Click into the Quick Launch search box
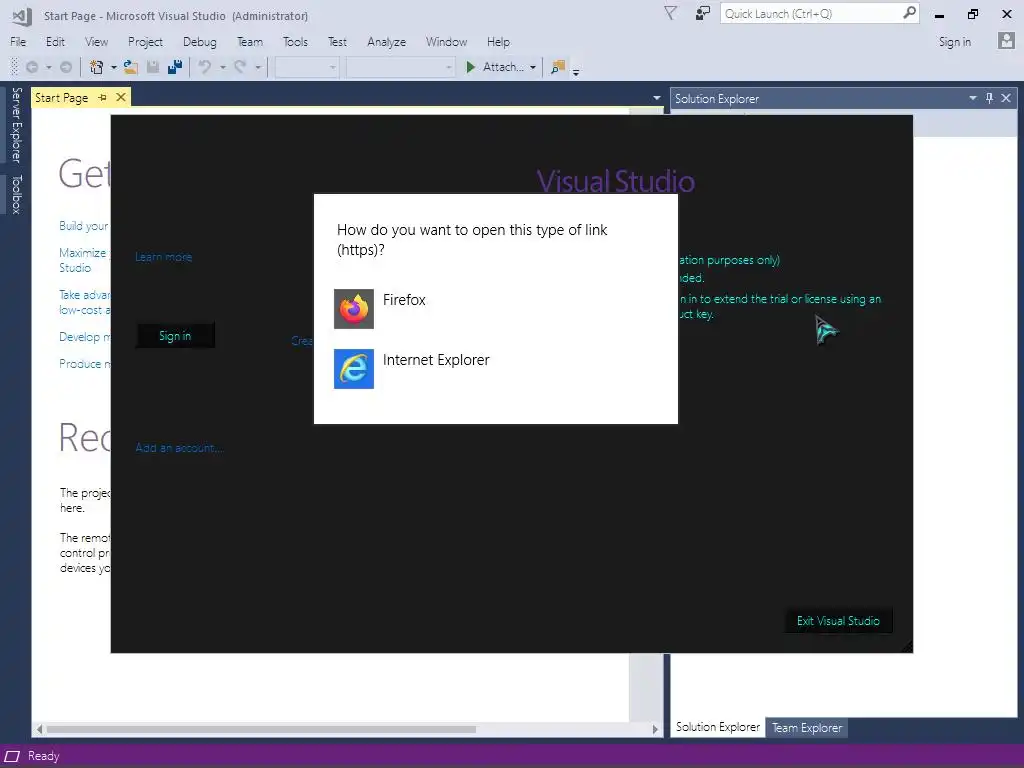 [810, 14]
